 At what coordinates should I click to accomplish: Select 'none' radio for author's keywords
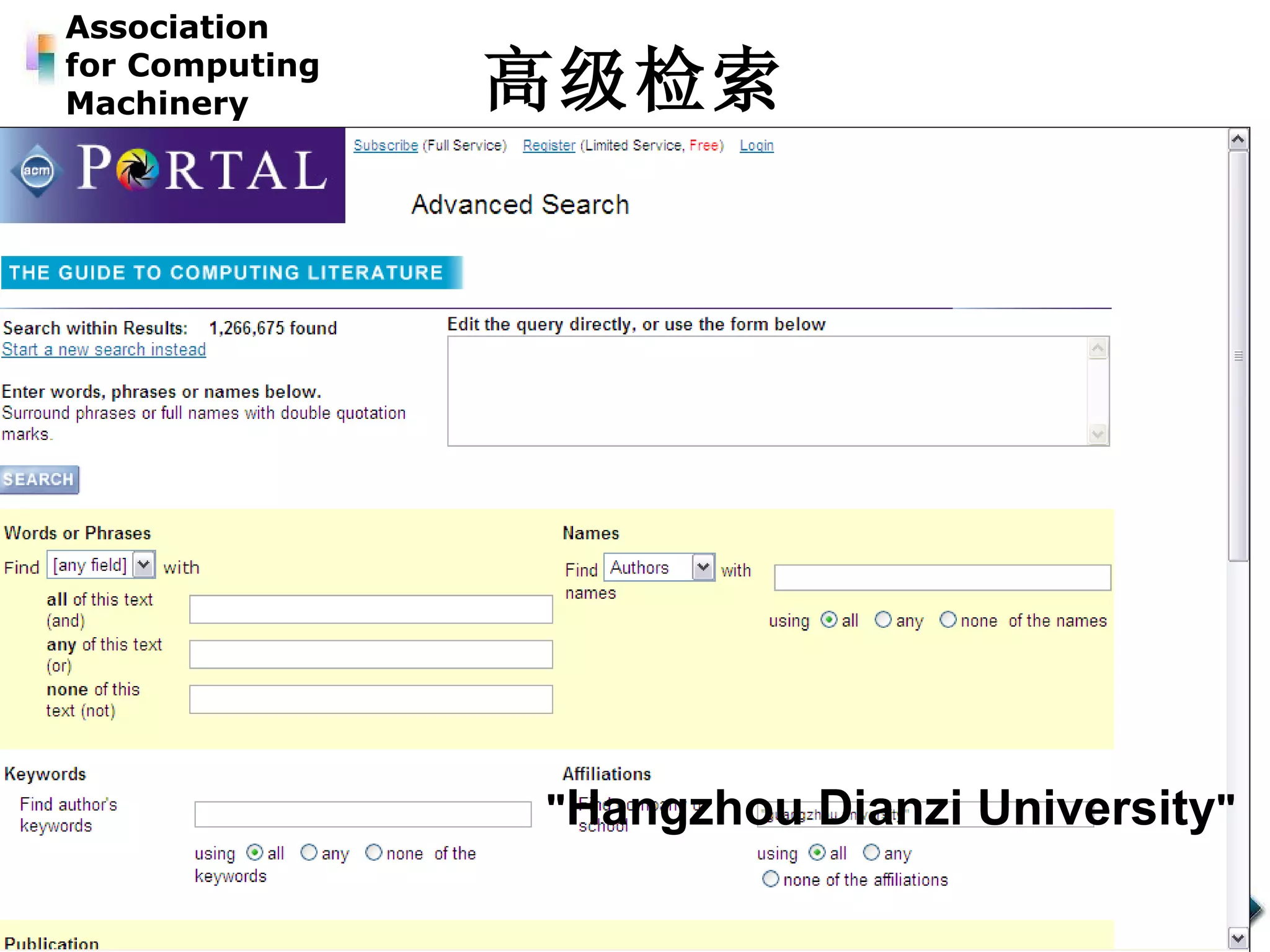click(x=373, y=853)
